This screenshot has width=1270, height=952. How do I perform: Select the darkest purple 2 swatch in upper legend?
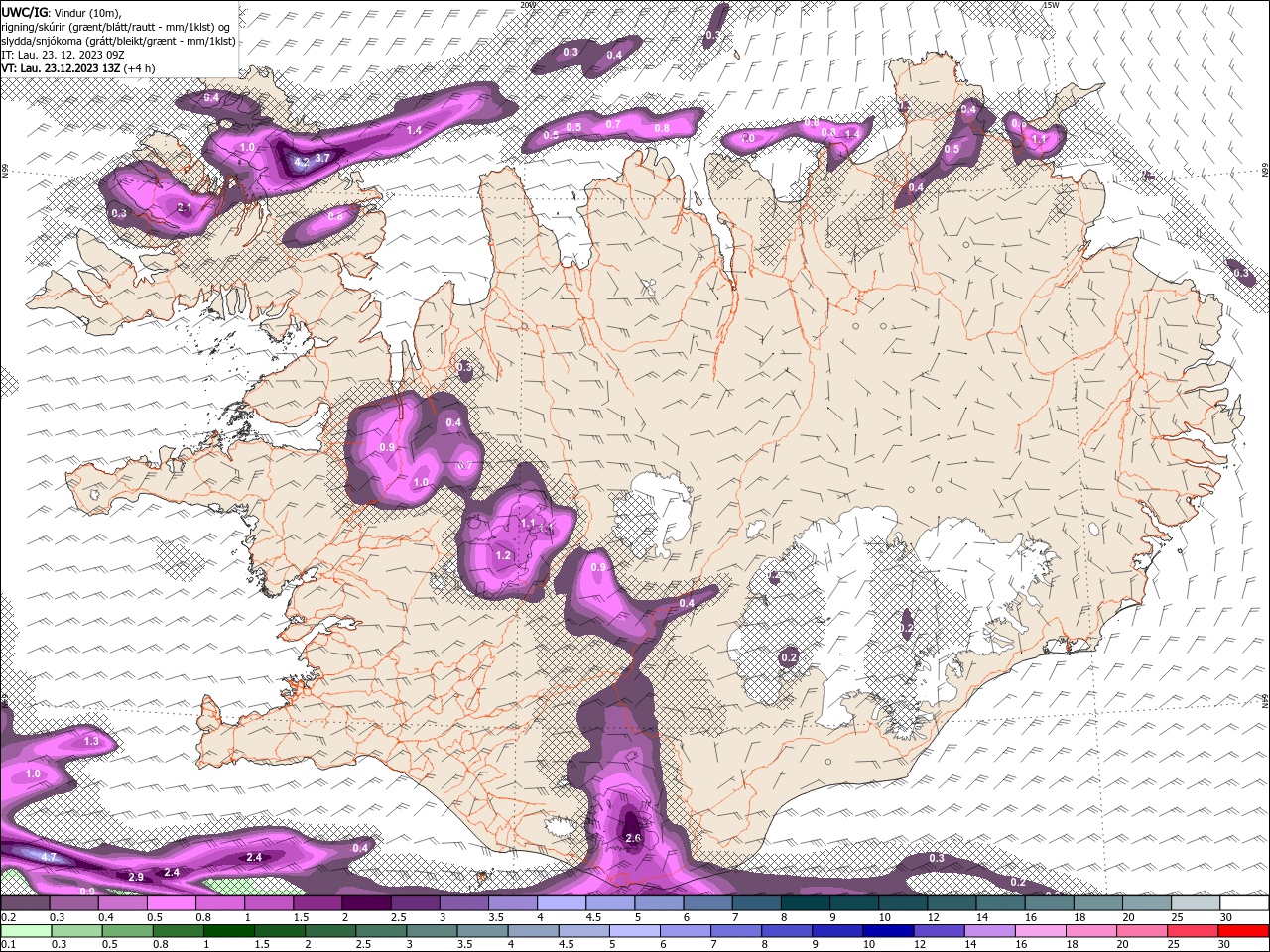point(366,903)
